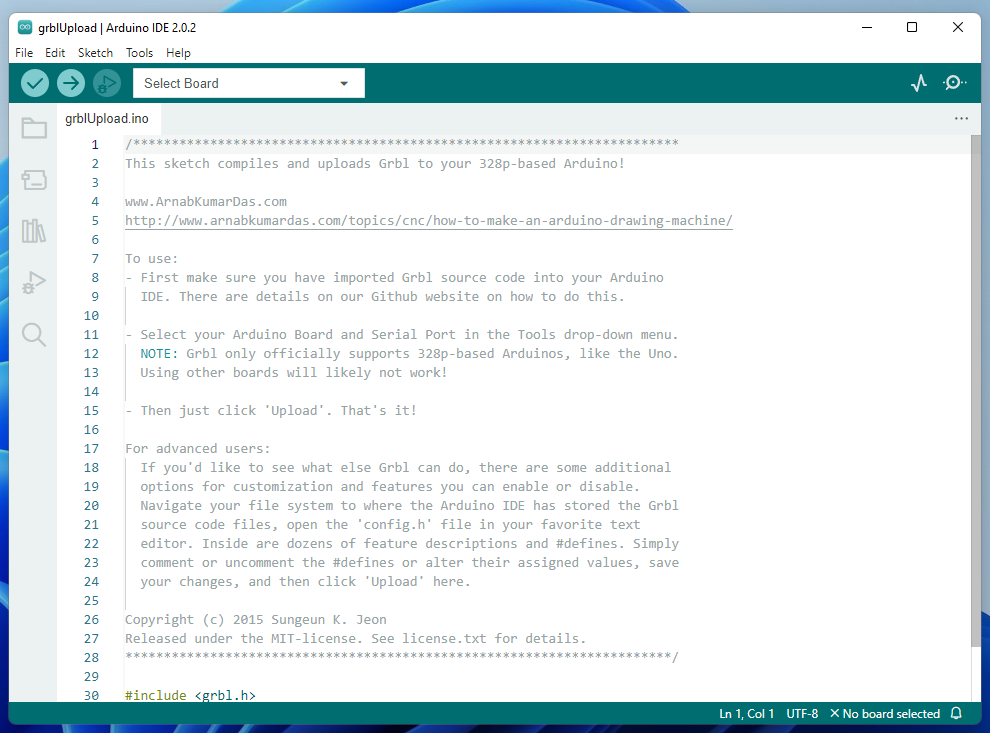Select the grblUpload.ino tab
This screenshot has height=733, width=990.
[108, 118]
